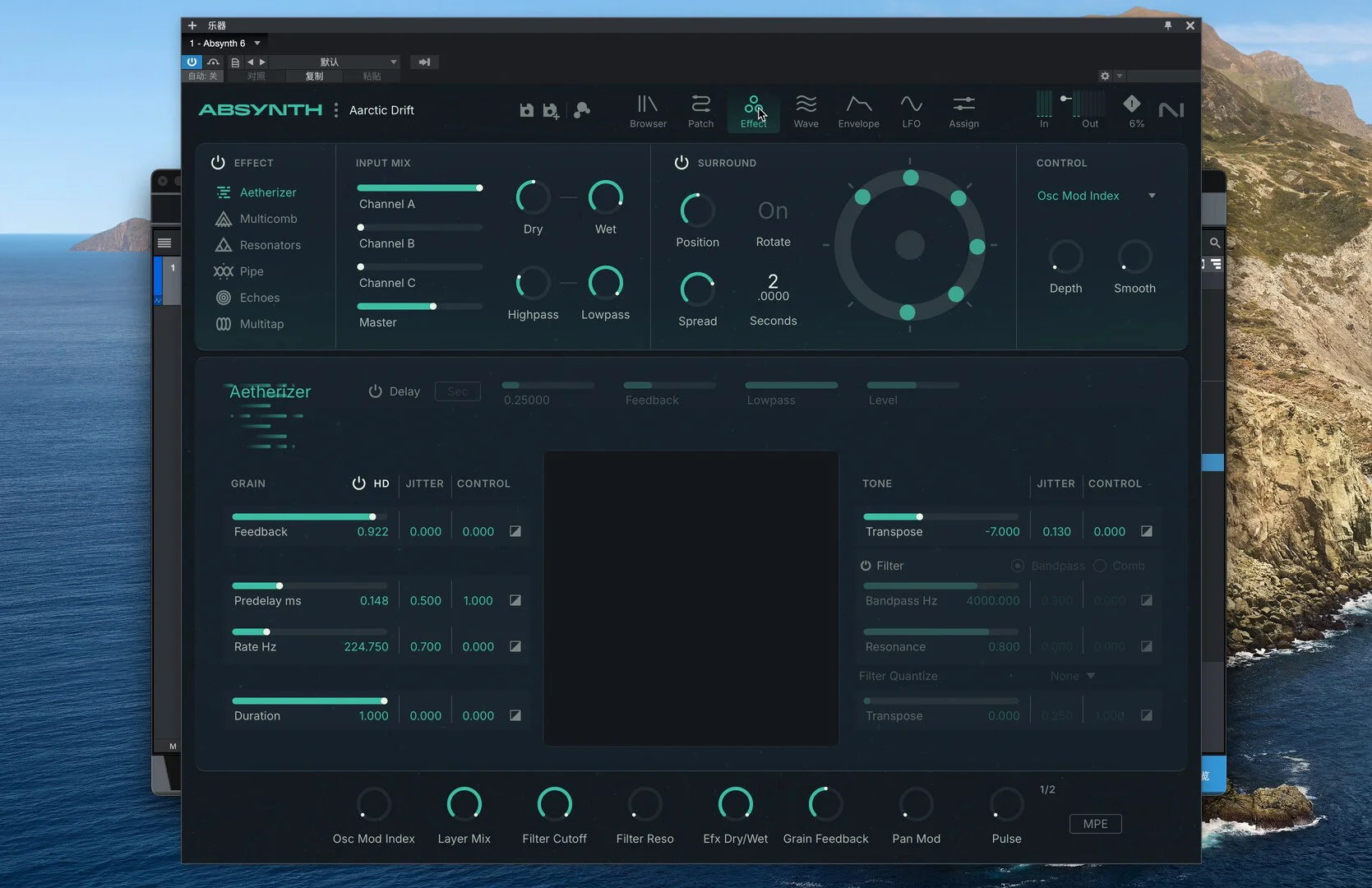Open the Patch view icon
The height and width of the screenshot is (888, 1372).
pyautogui.click(x=700, y=111)
